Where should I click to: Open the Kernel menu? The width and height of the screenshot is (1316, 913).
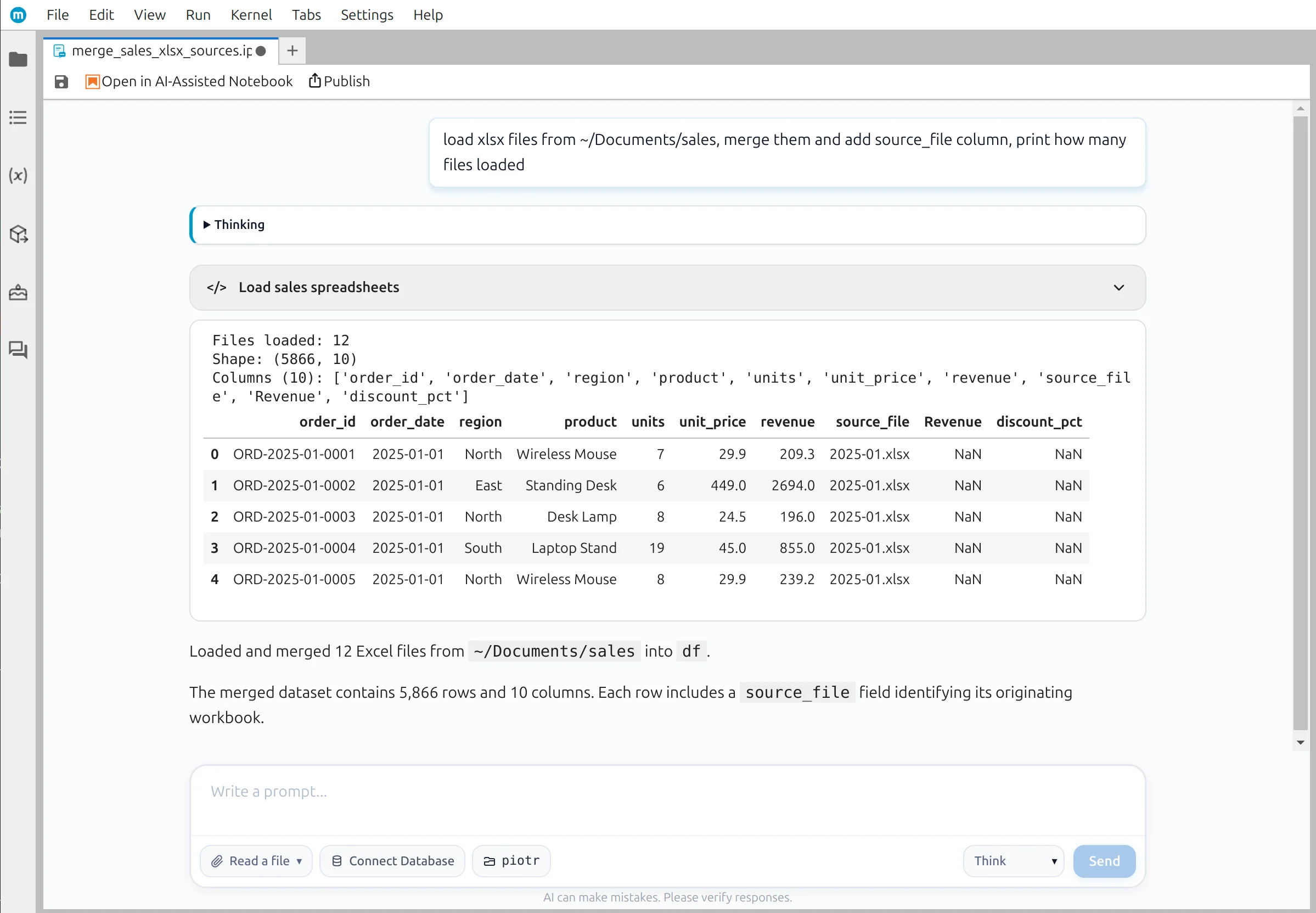(x=251, y=15)
